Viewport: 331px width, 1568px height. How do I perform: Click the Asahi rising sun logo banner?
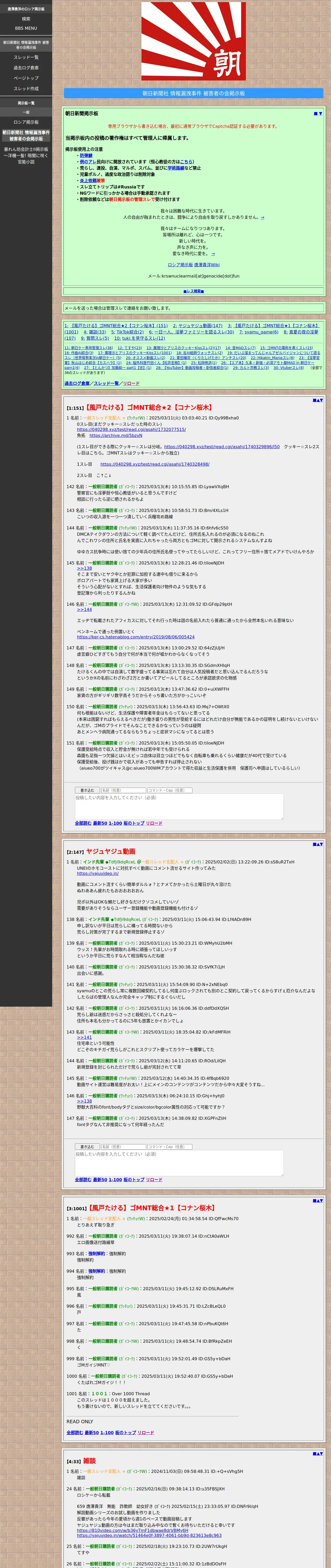(x=193, y=41)
